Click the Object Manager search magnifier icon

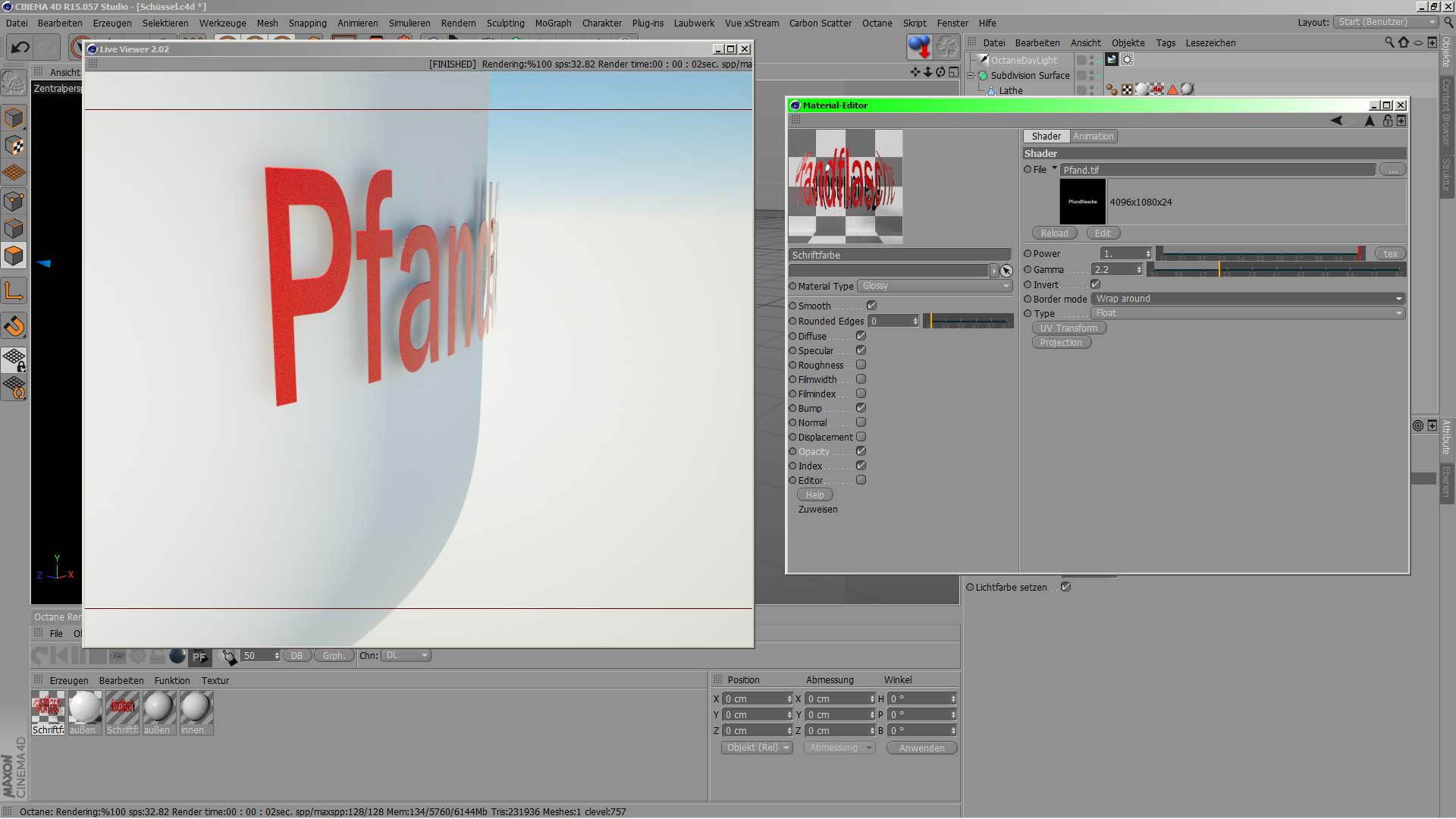[1389, 42]
